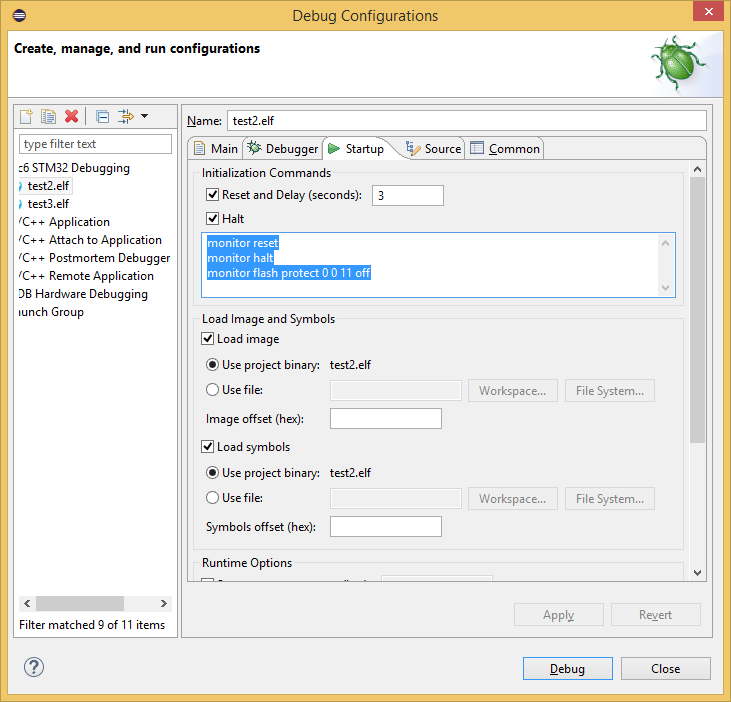This screenshot has width=731, height=702.
Task: Click the filter launch configurations icon
Action: tap(126, 117)
